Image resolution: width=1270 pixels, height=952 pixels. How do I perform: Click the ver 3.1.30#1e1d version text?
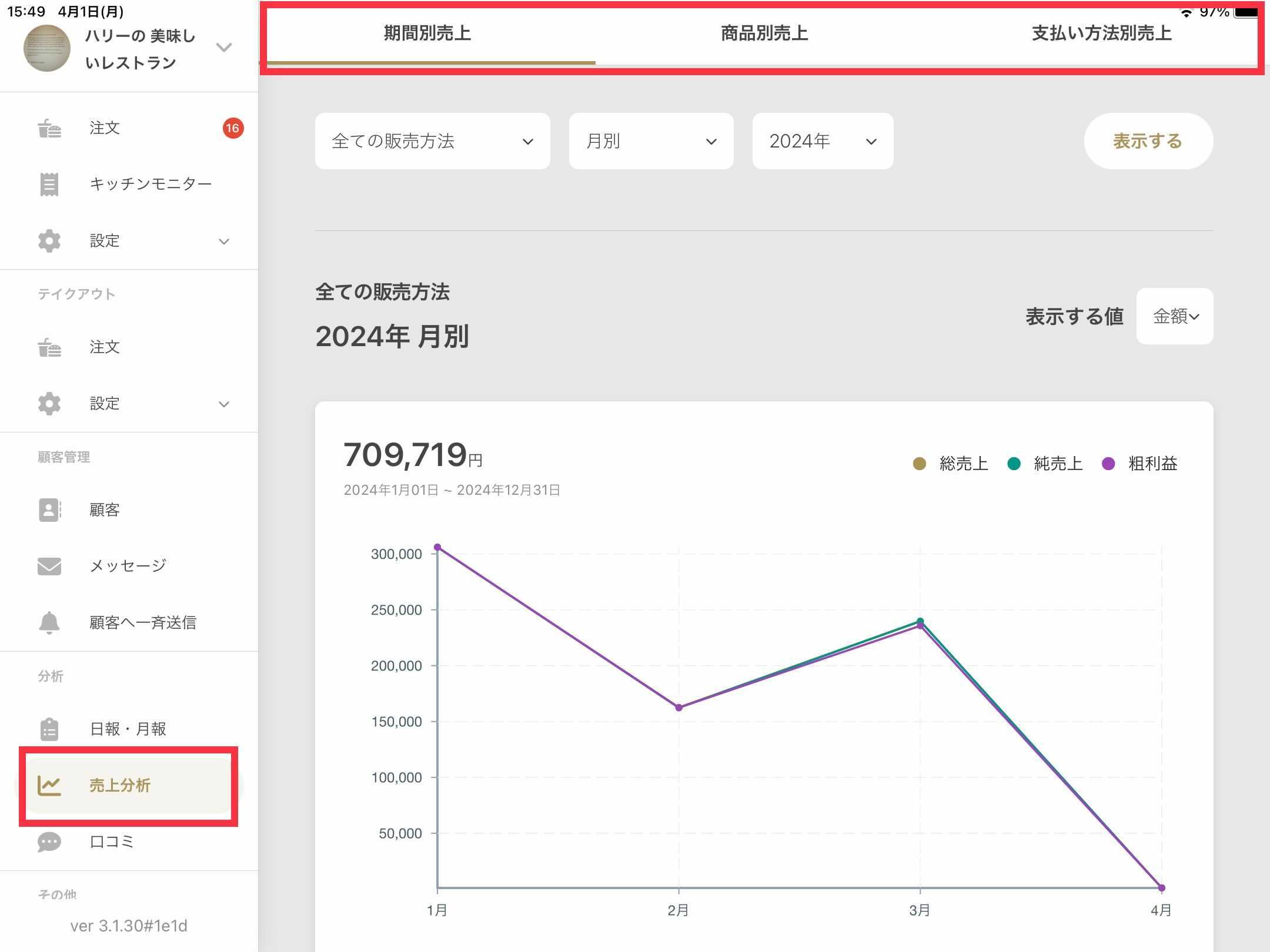129,926
